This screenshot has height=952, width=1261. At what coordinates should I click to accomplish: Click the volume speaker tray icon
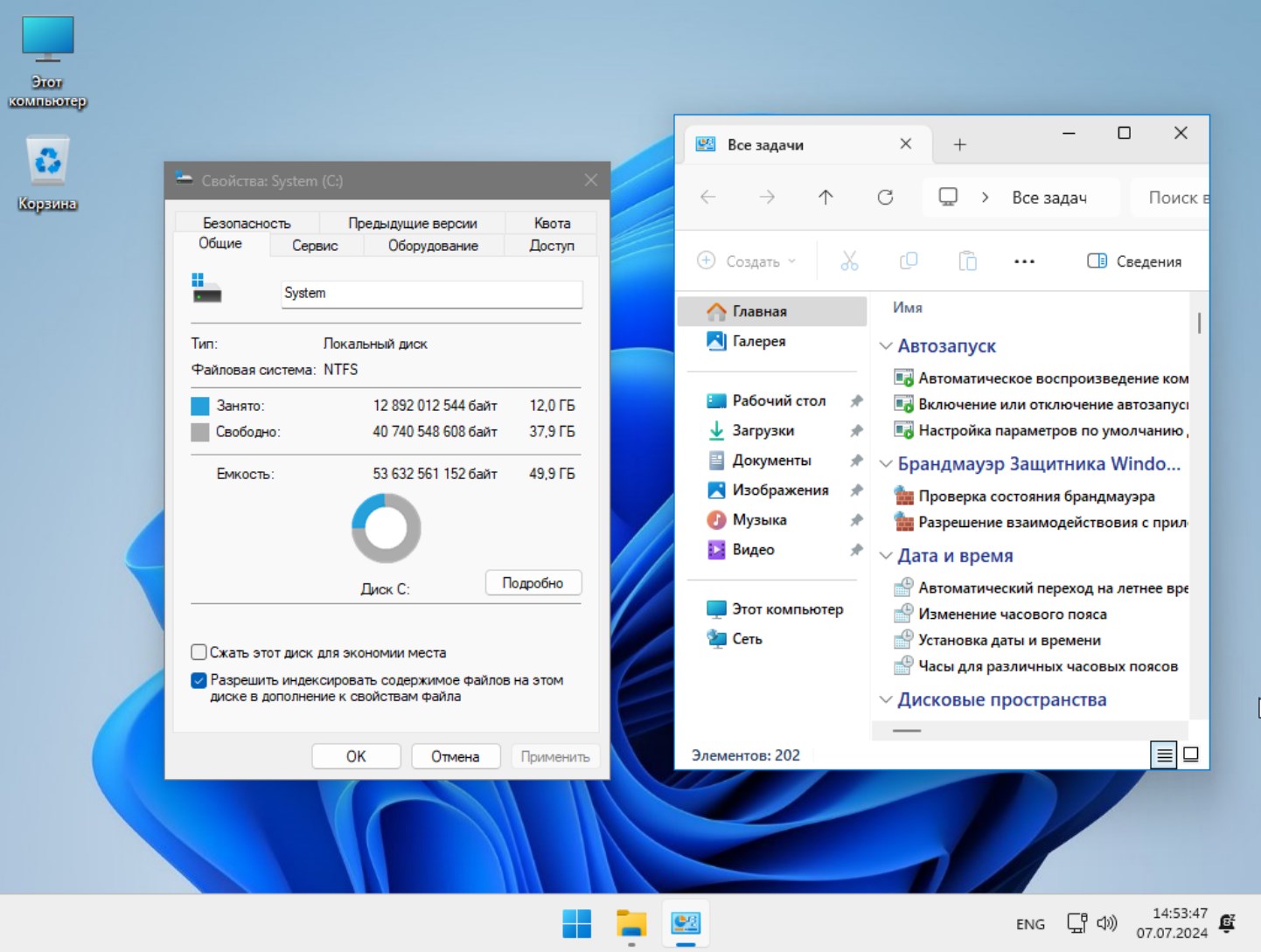[1107, 923]
